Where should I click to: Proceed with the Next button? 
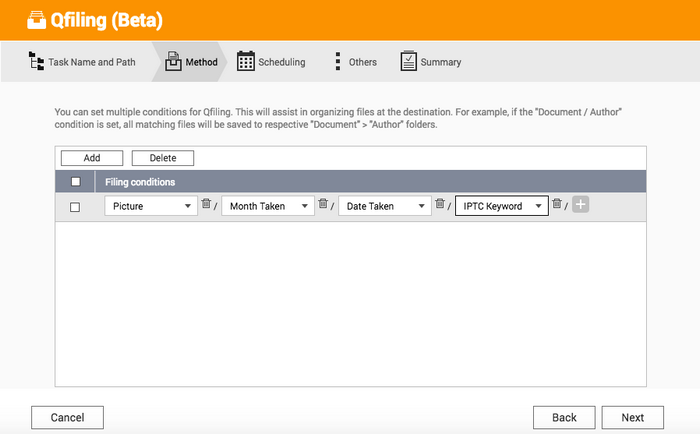[x=633, y=417]
